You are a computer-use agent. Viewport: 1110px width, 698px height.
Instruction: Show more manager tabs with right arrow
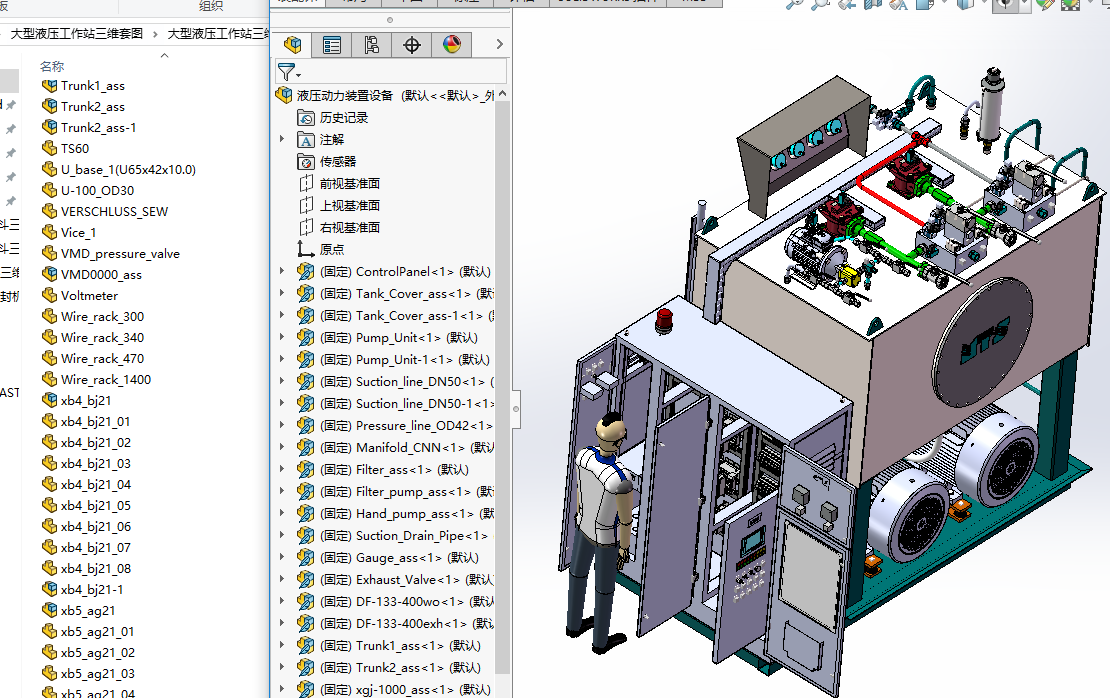coord(500,44)
